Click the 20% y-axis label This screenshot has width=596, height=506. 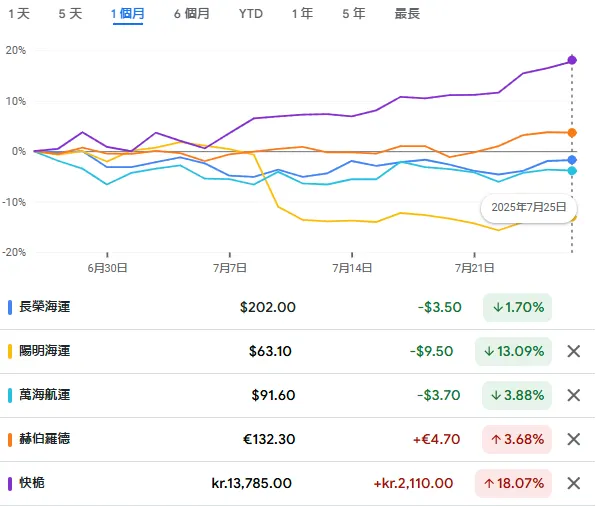[16, 51]
